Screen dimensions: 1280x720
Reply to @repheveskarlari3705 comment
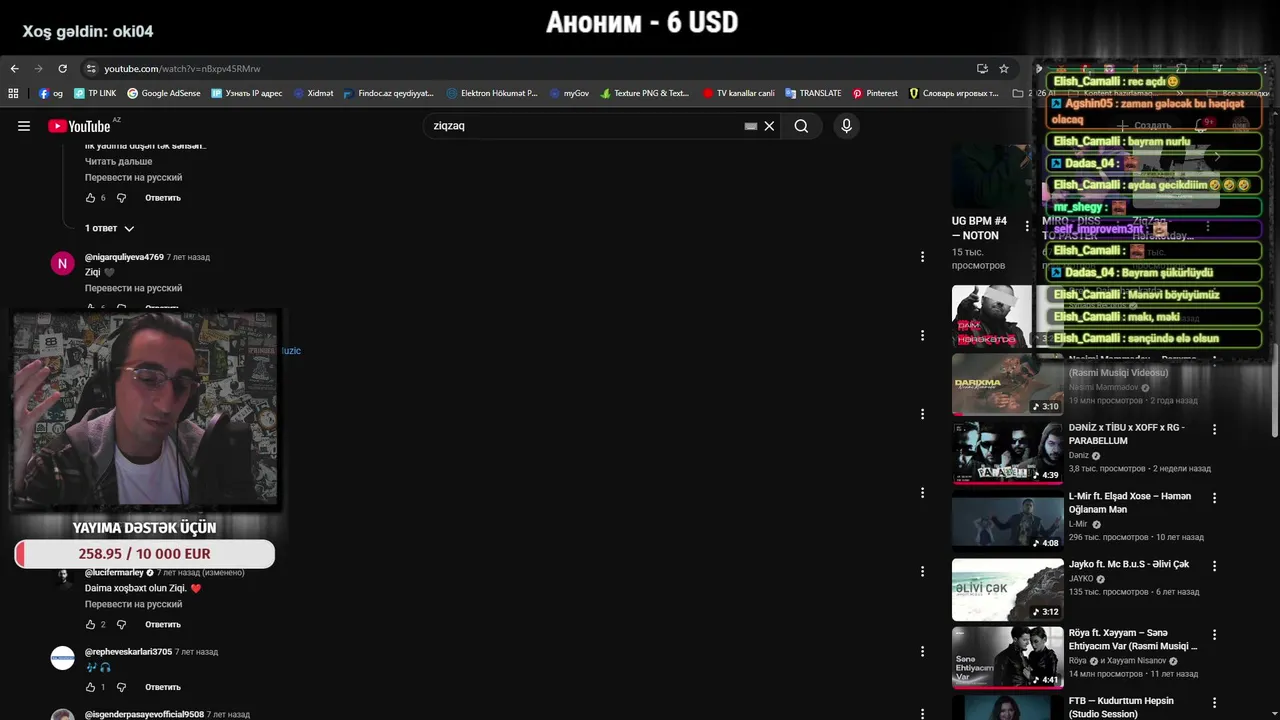[x=163, y=688]
